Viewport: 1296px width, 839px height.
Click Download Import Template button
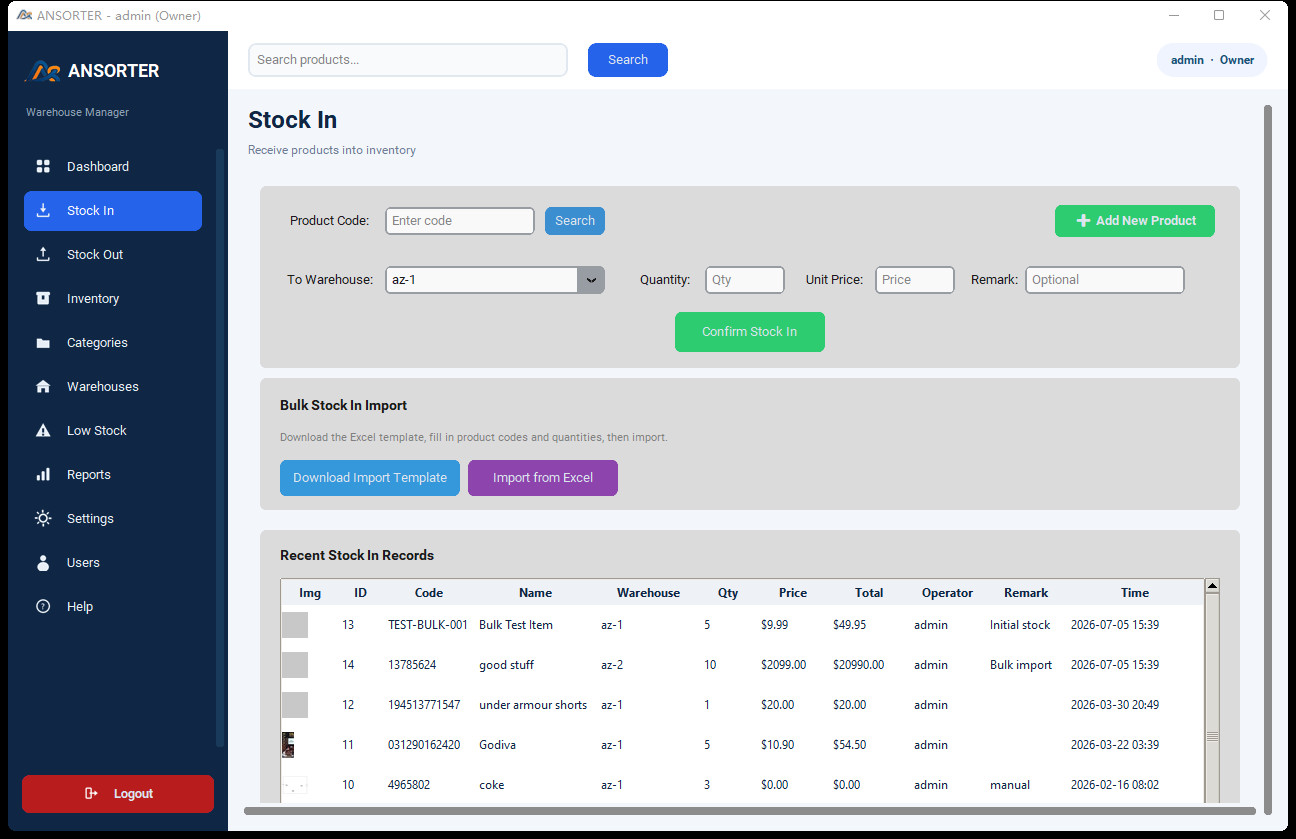(x=370, y=478)
